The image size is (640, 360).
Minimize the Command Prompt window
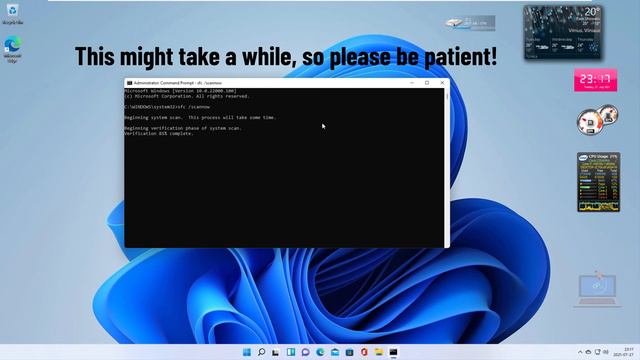tap(412, 83)
